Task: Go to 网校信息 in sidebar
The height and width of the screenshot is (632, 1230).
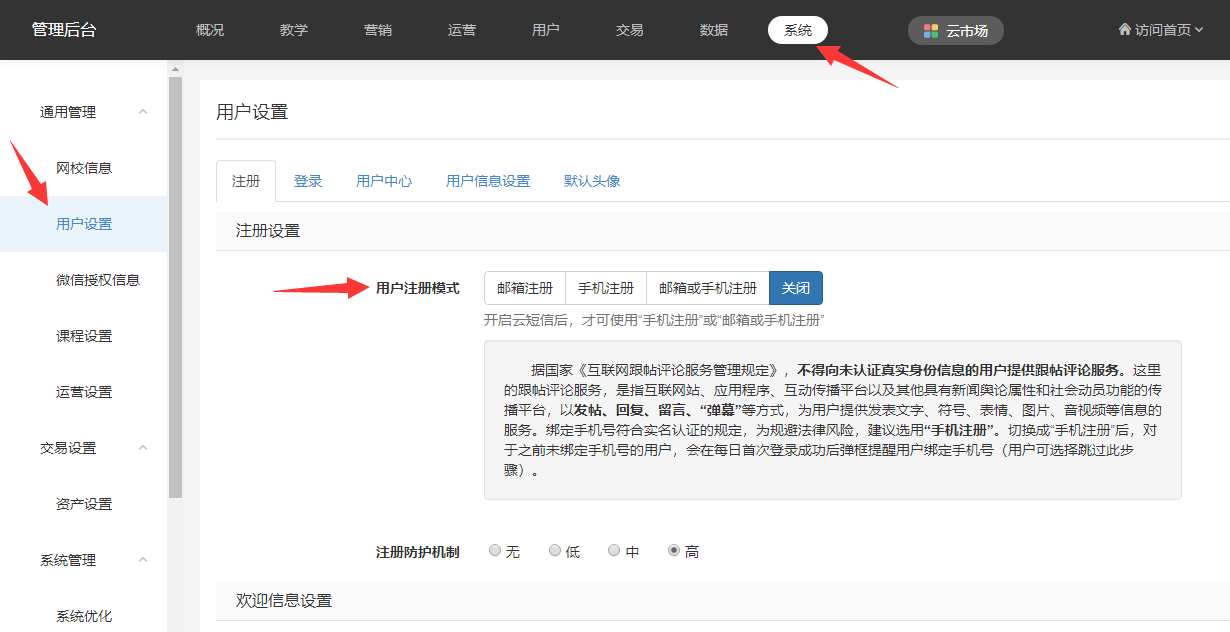Action: click(x=84, y=168)
